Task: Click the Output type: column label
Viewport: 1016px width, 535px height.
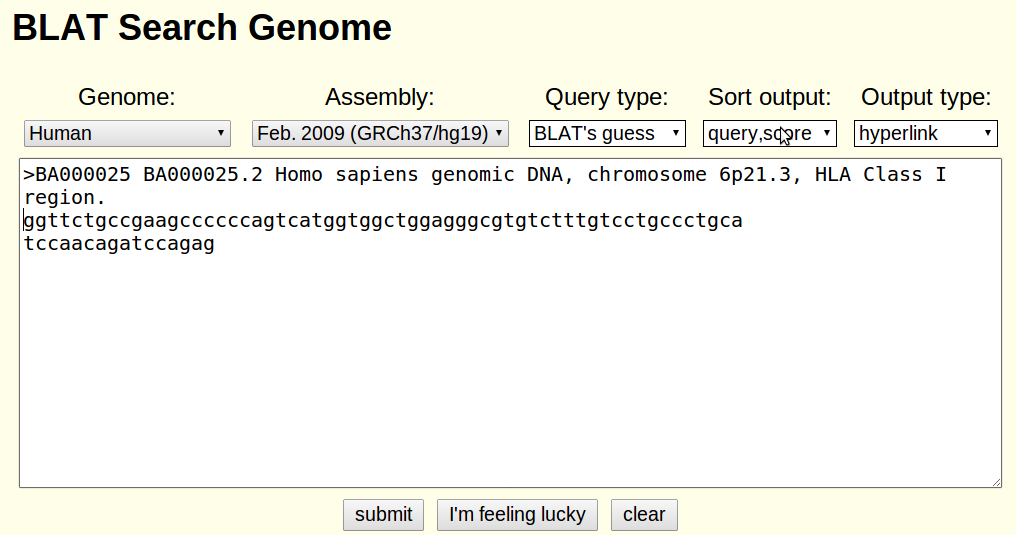Action: [926, 97]
